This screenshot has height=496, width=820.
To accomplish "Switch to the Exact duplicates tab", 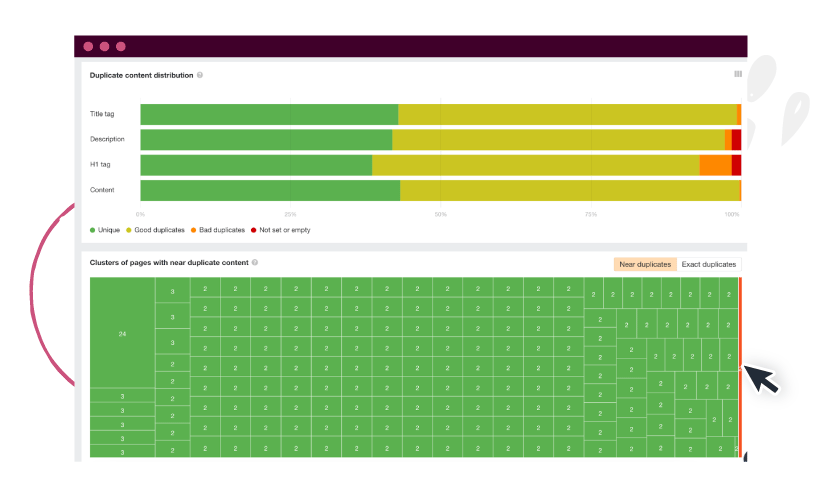I will click(709, 264).
